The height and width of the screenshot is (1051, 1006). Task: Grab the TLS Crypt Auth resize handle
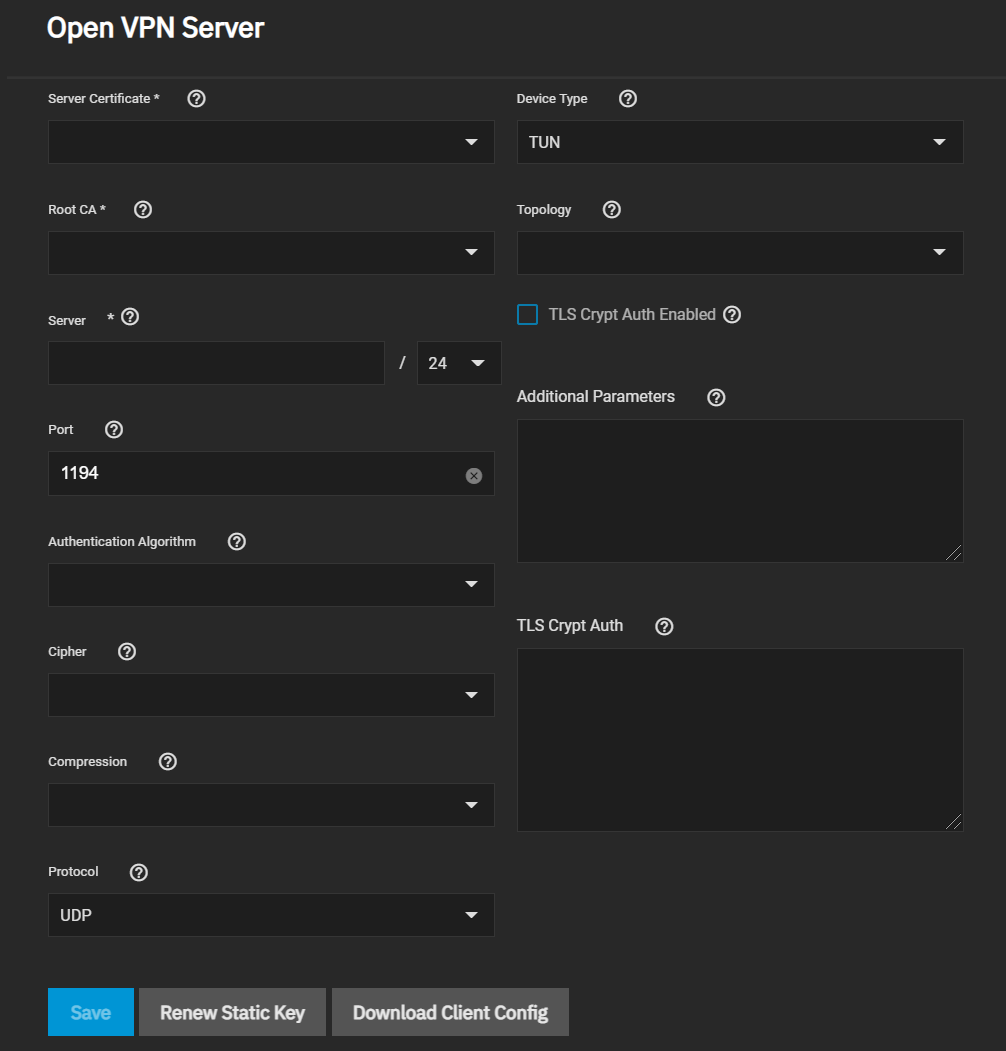coord(954,822)
